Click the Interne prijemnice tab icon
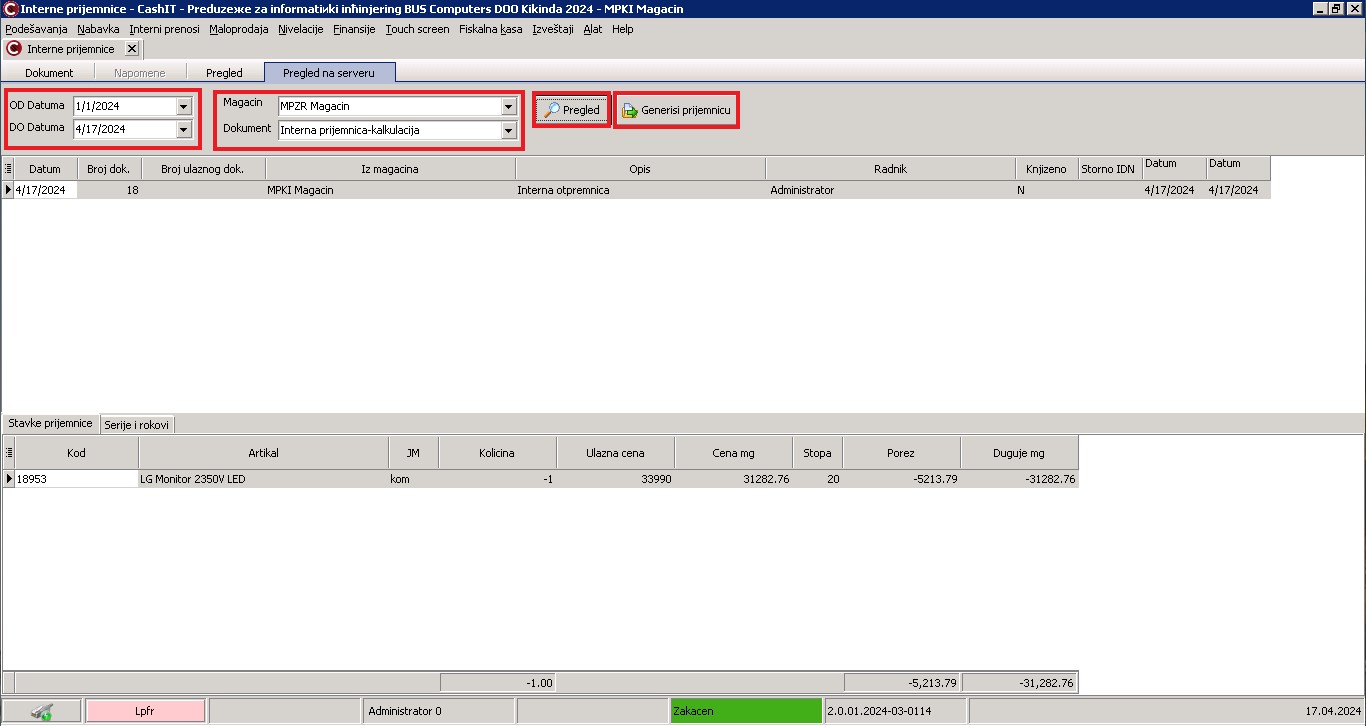1366x726 pixels. (x=14, y=48)
